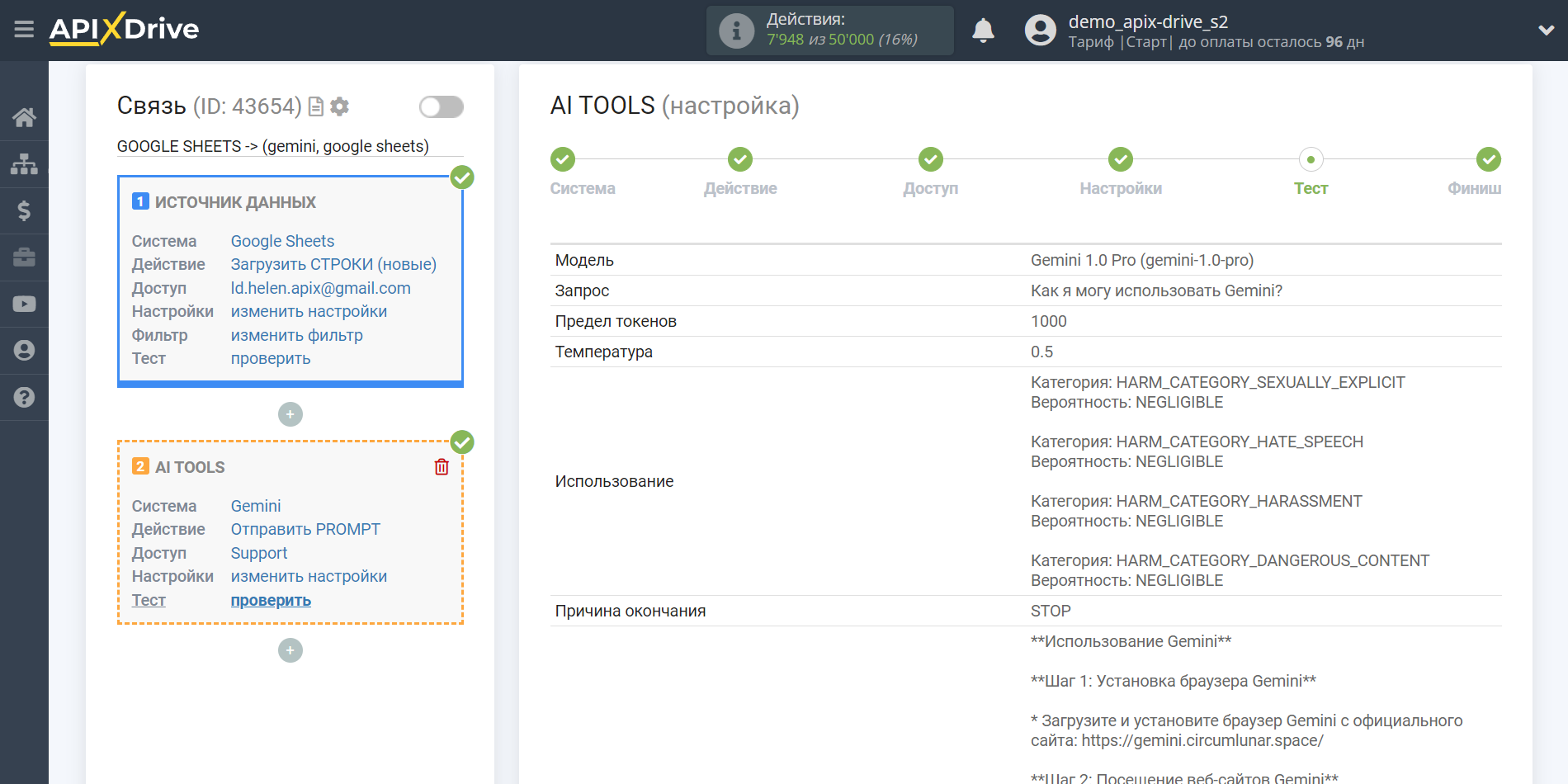Expand the account dropdown chevron
The width and height of the screenshot is (1568, 784).
1546,31
